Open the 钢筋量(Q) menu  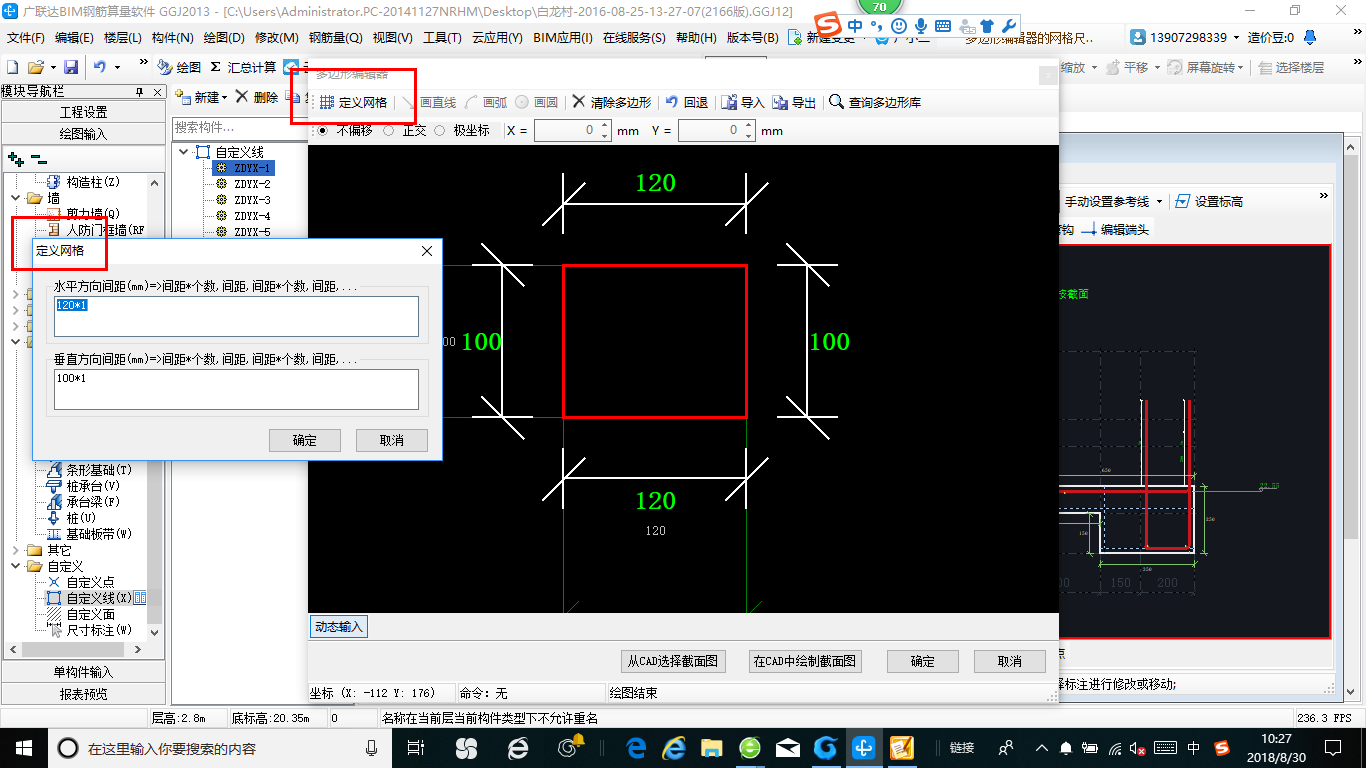click(335, 38)
